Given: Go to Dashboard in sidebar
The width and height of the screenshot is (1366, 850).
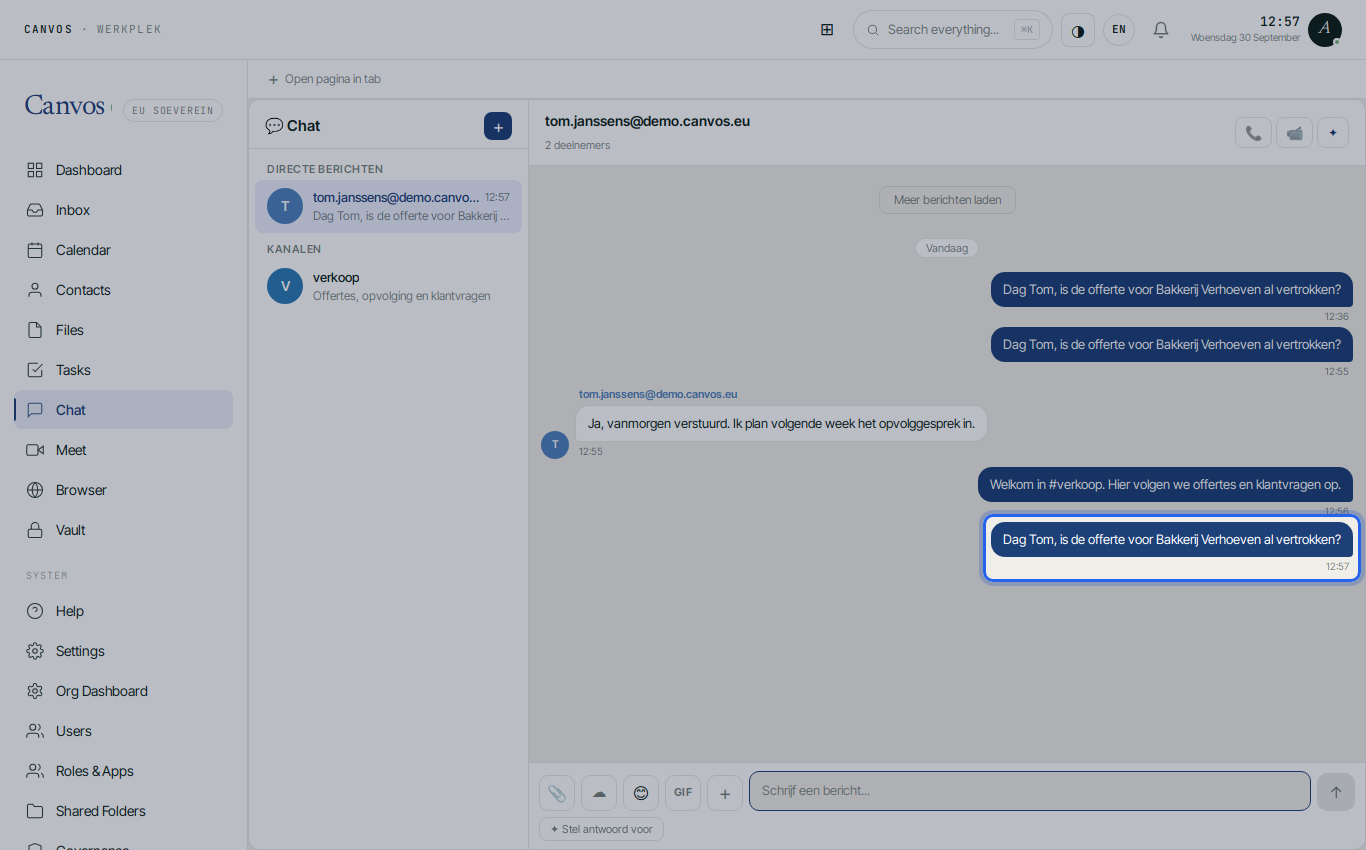Looking at the screenshot, I should [123, 170].
